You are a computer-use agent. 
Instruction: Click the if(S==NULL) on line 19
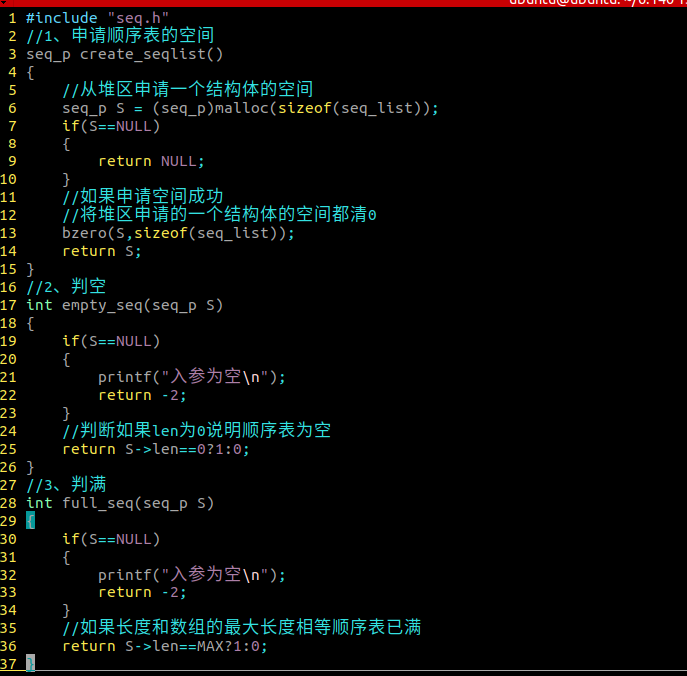[111, 341]
